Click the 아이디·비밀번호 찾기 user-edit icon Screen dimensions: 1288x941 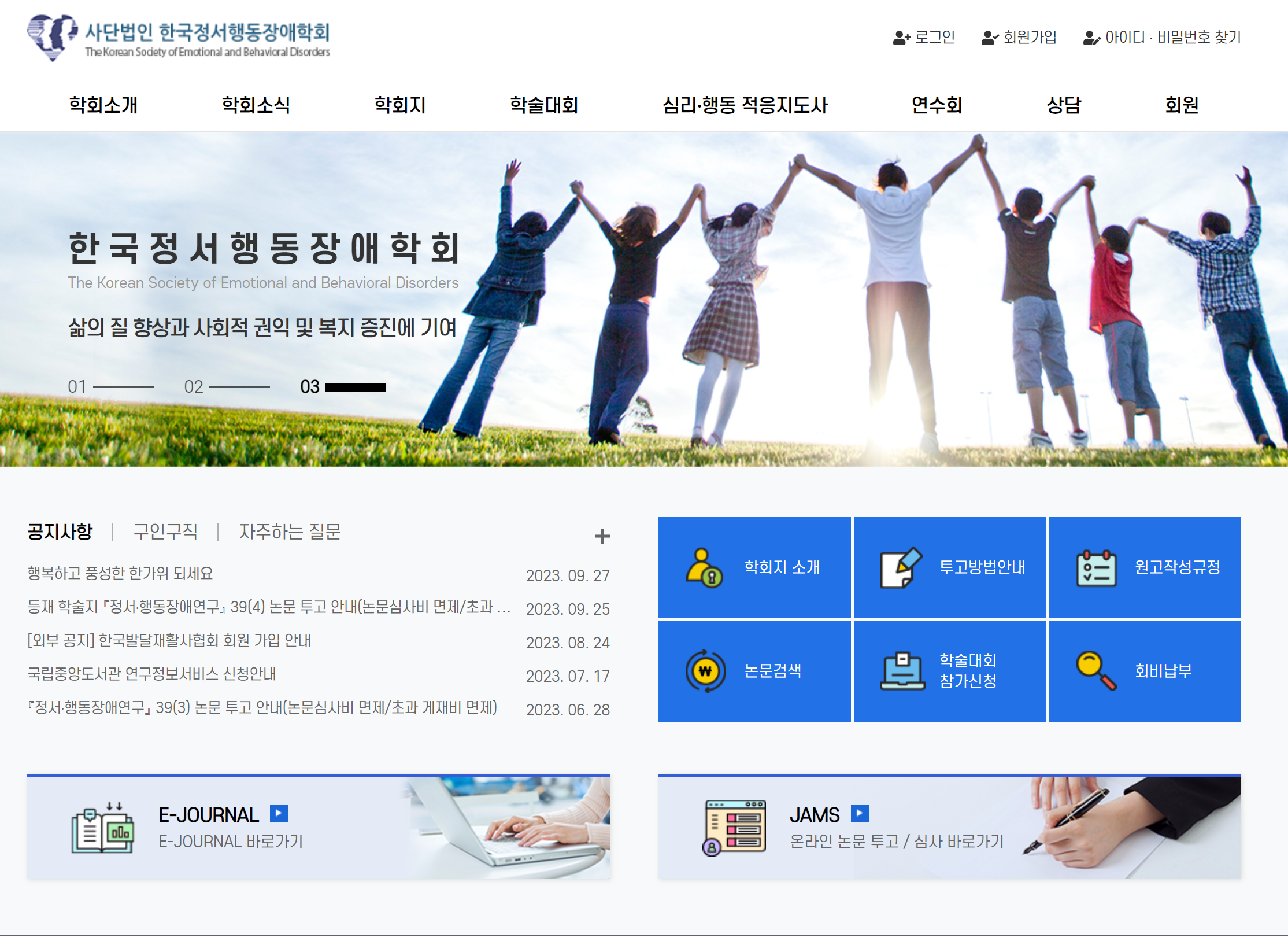coord(1091,38)
